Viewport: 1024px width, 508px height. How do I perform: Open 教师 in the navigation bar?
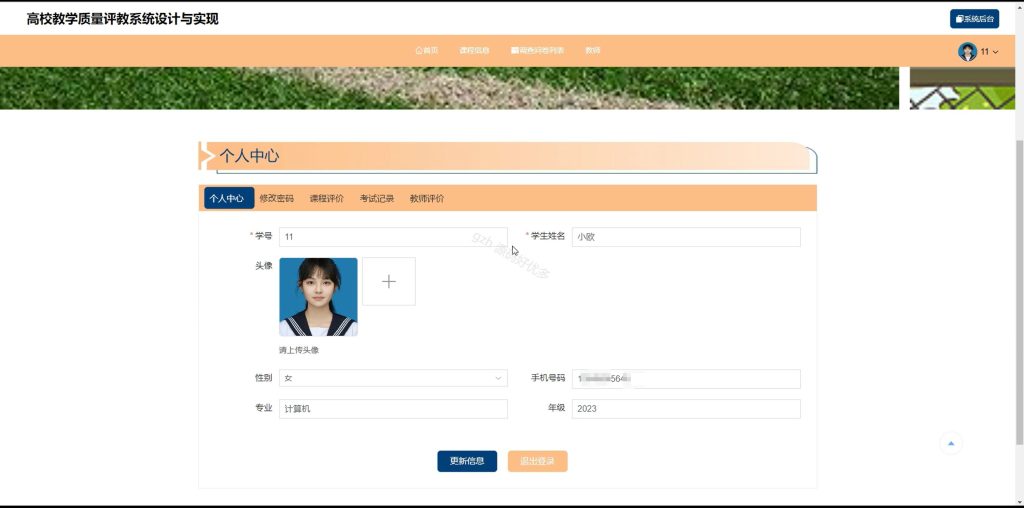point(592,50)
